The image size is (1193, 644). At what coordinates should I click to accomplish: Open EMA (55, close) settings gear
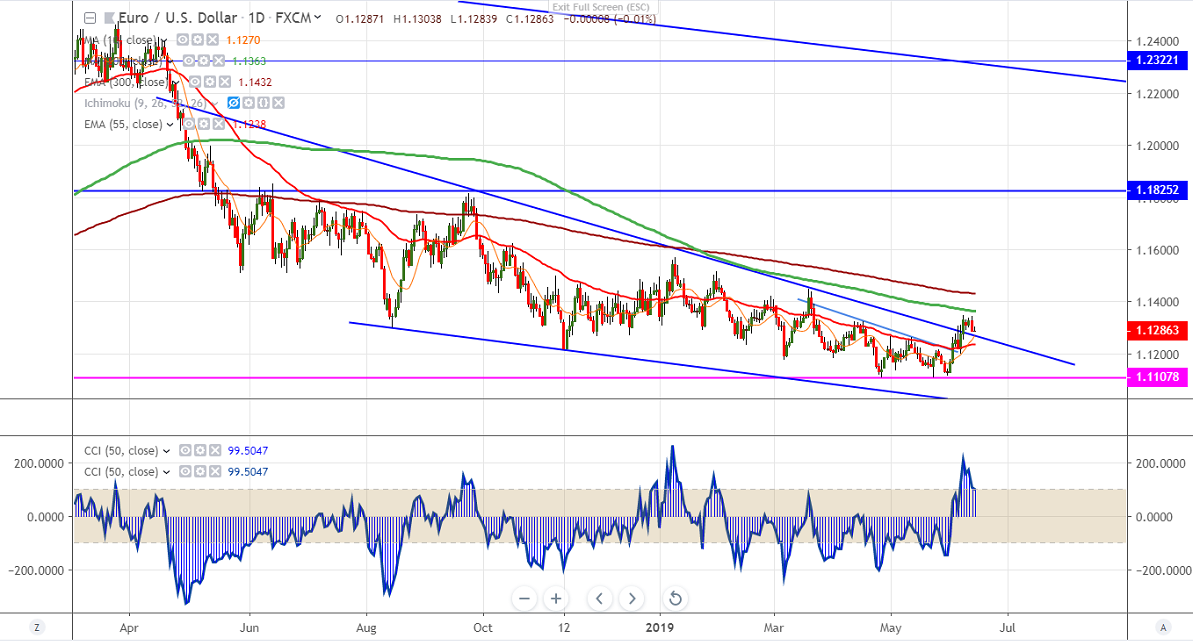(x=205, y=124)
